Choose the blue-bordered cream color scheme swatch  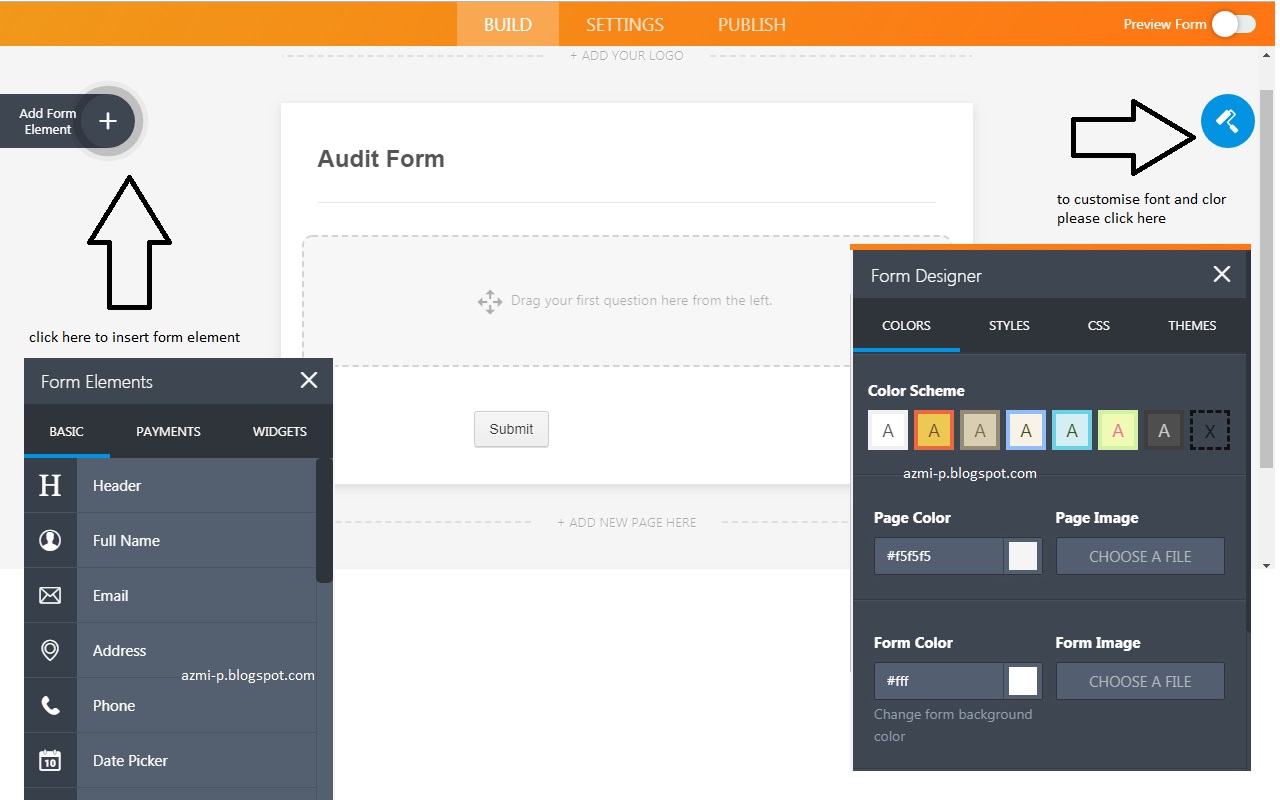coord(1026,431)
